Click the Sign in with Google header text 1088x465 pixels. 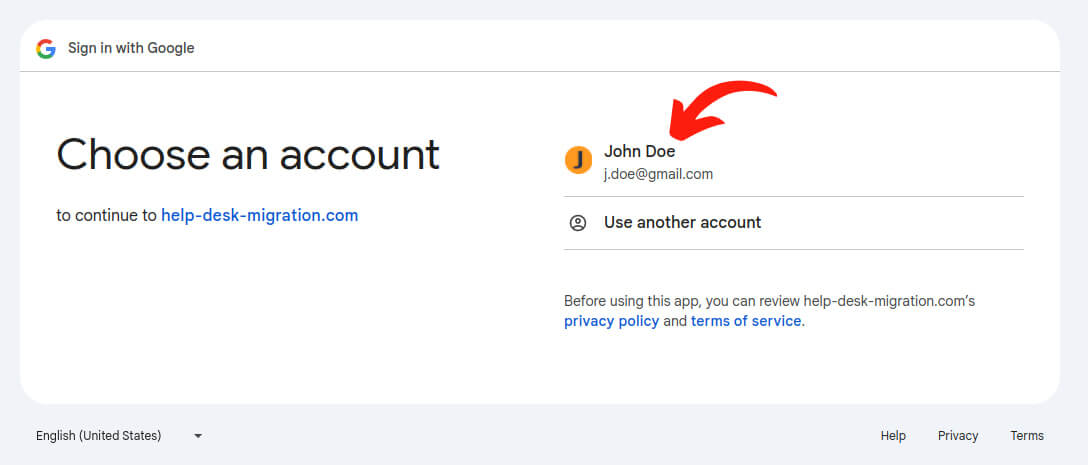tap(131, 48)
